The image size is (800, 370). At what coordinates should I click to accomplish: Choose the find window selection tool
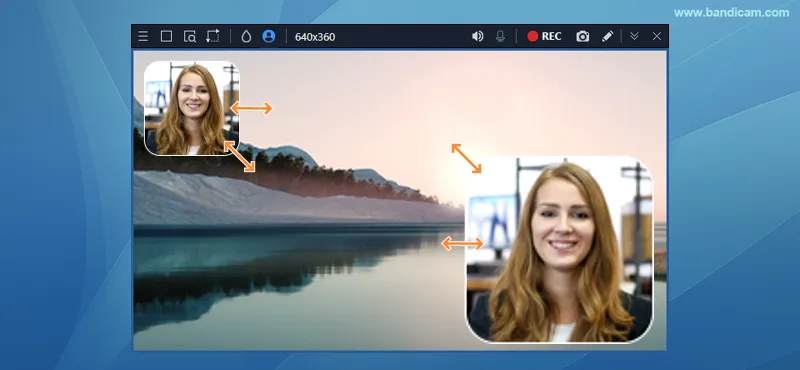coord(190,36)
